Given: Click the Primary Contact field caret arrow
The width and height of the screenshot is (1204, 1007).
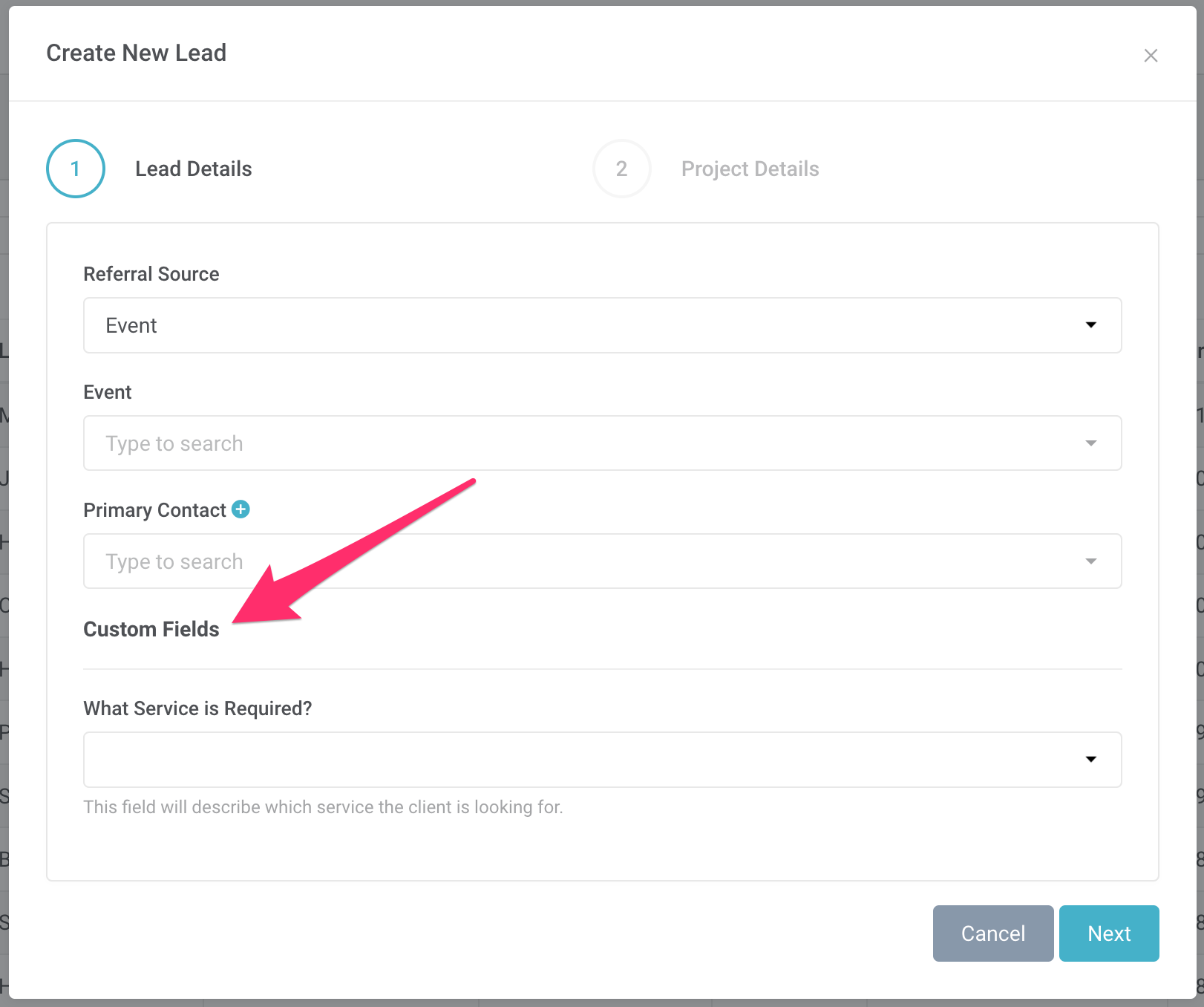Looking at the screenshot, I should click(1090, 561).
